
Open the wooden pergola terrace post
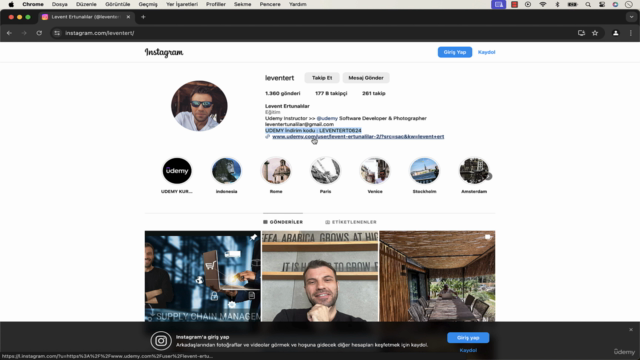click(x=437, y=276)
